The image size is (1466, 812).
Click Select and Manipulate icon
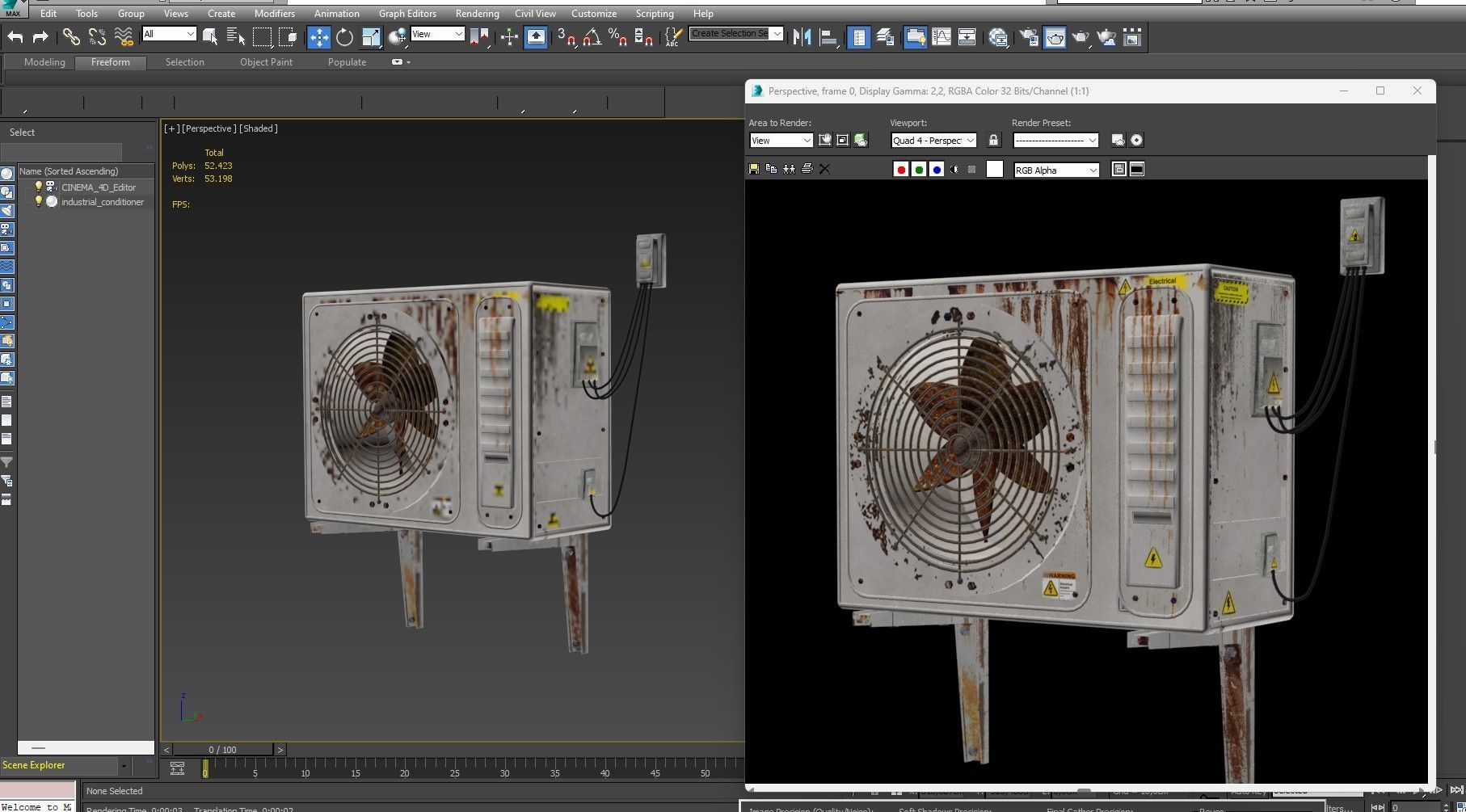pos(509,37)
